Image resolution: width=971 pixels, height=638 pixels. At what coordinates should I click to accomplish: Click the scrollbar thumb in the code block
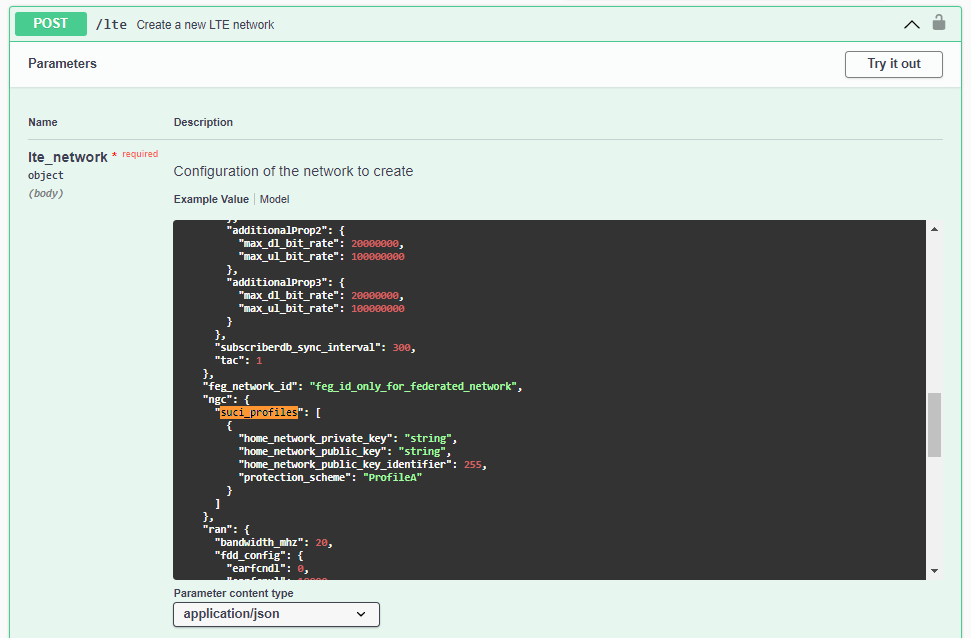click(x=934, y=424)
